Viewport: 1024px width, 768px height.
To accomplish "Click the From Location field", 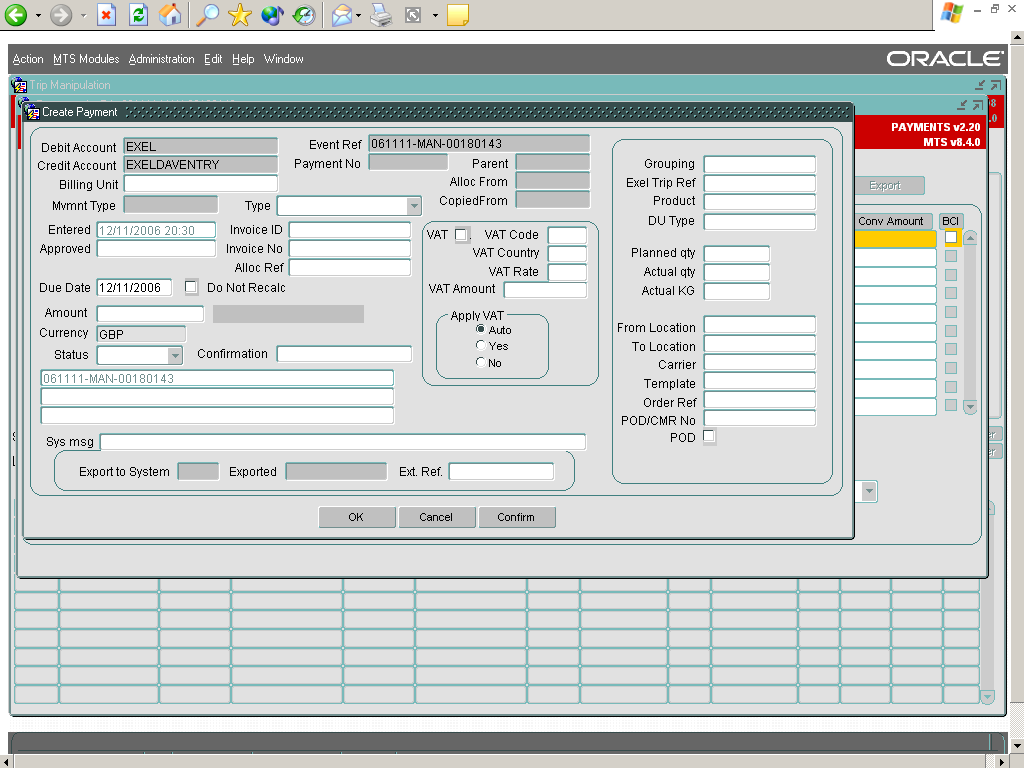I will pyautogui.click(x=760, y=325).
